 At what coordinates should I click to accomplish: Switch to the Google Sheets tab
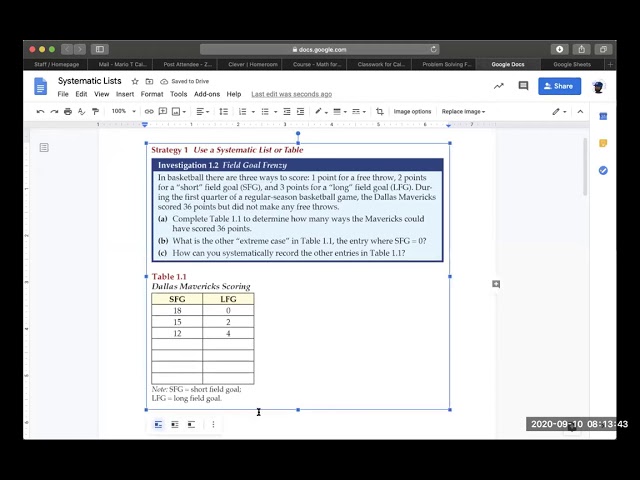click(x=571, y=64)
